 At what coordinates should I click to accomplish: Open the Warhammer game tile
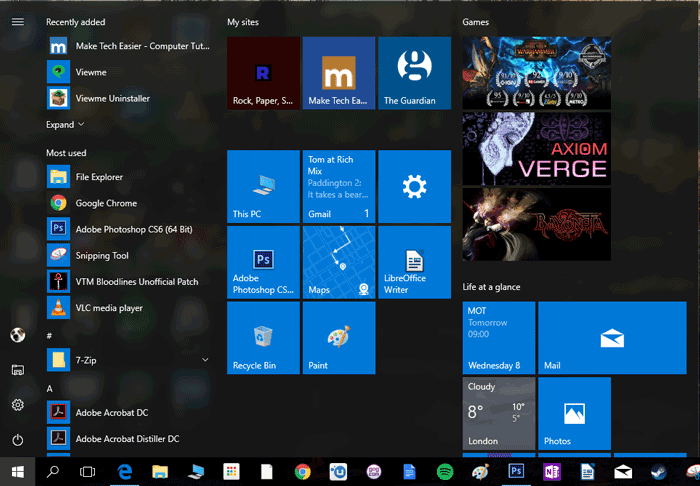point(537,73)
